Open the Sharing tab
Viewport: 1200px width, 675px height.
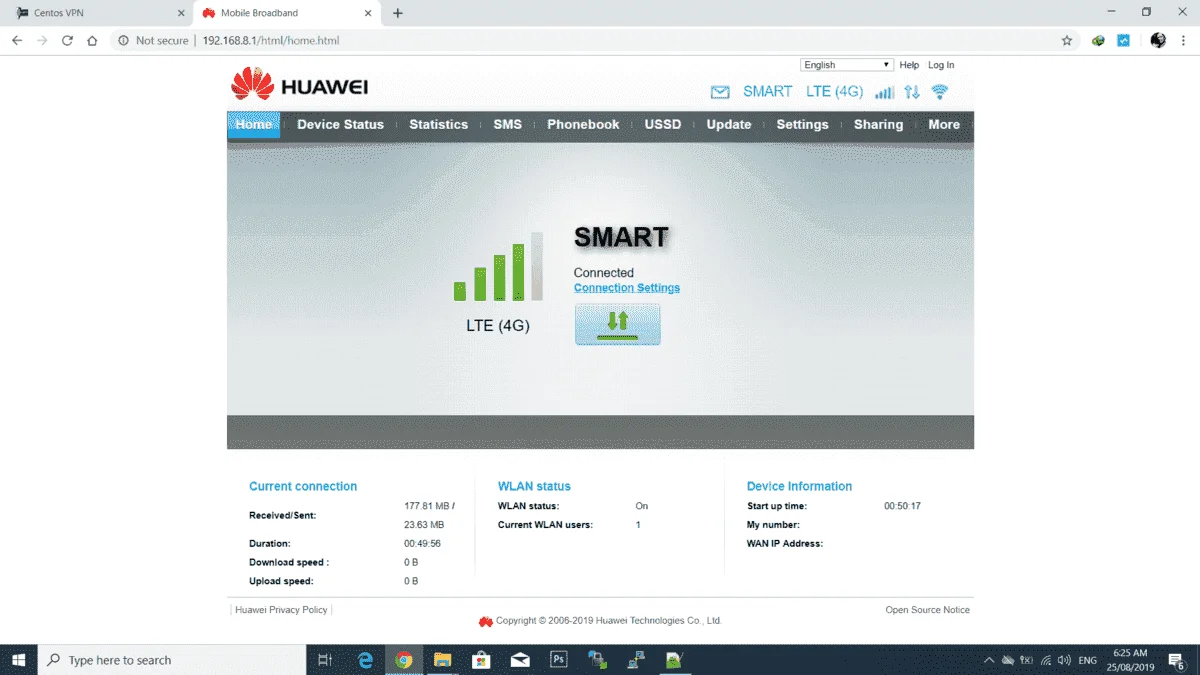click(x=878, y=125)
